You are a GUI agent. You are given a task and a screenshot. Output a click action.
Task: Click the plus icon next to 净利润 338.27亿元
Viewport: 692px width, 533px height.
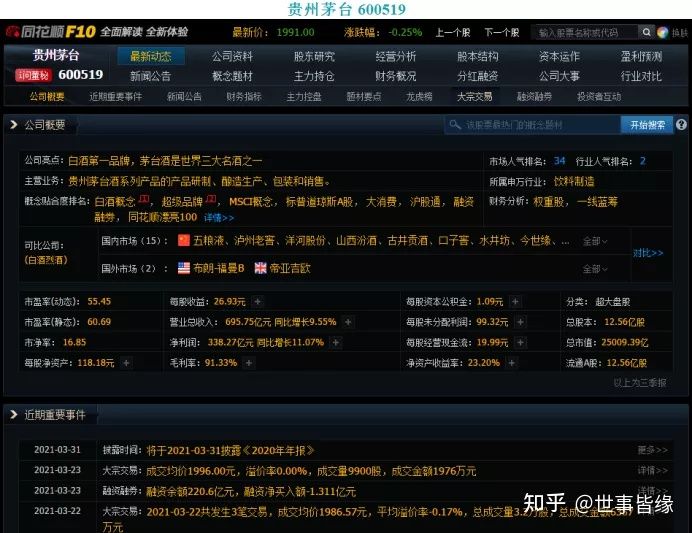[x=336, y=342]
